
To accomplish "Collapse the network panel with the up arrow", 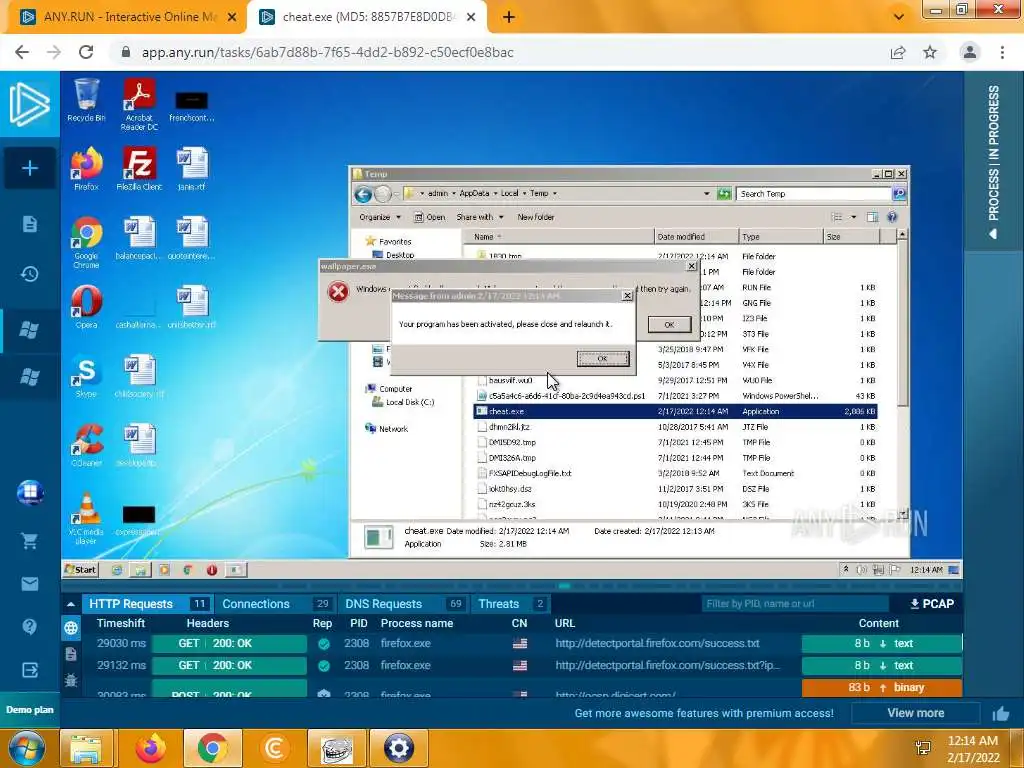I will [x=71, y=604].
